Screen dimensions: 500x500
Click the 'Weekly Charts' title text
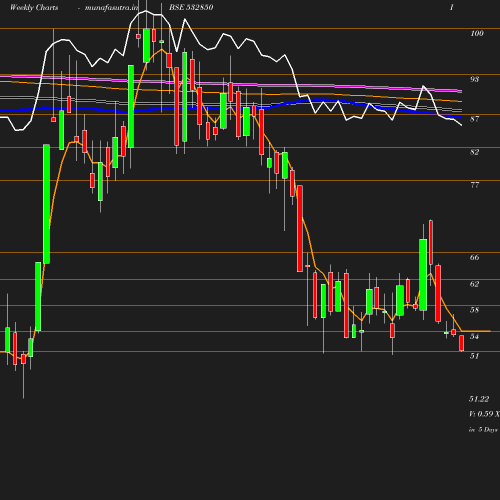coord(34,7)
